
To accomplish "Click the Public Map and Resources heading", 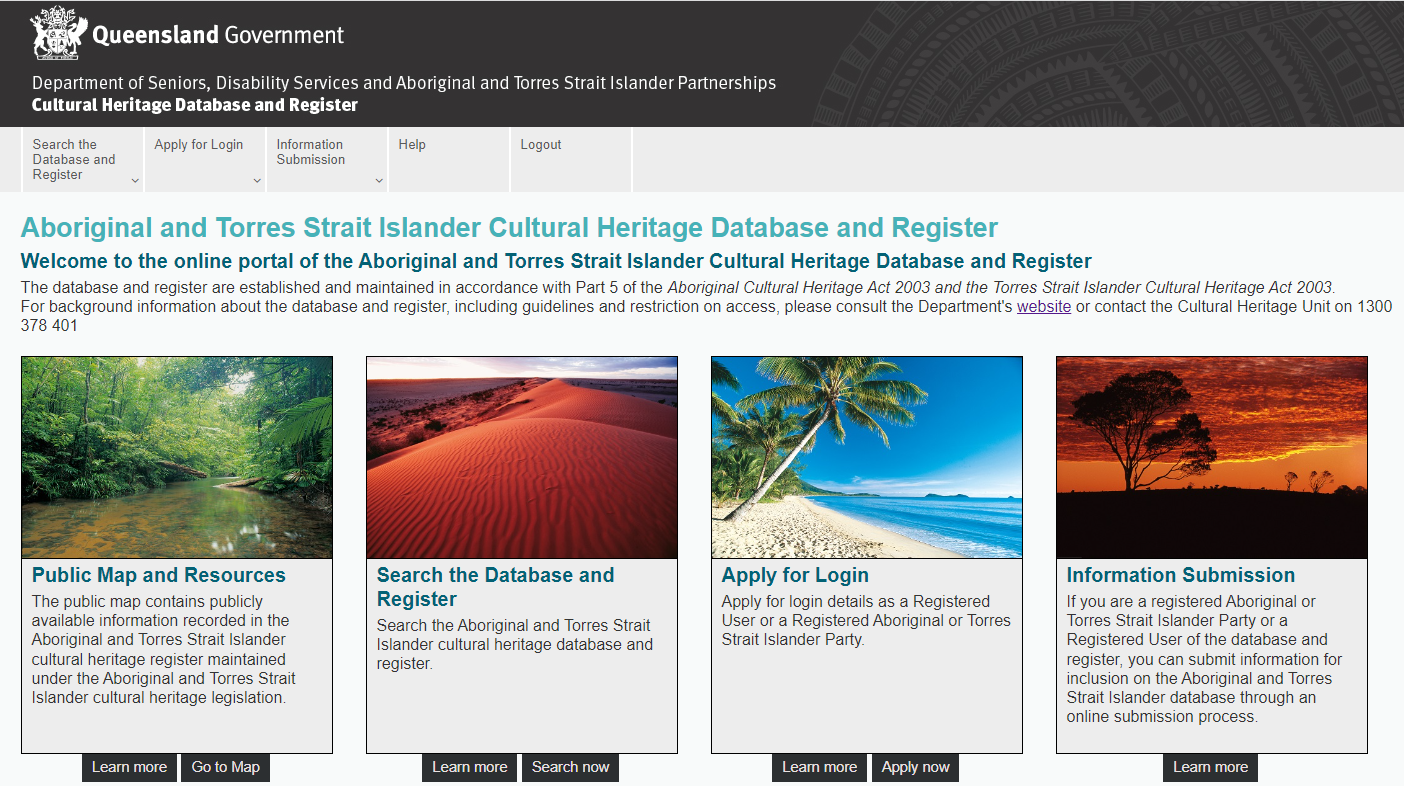I will click(x=159, y=575).
